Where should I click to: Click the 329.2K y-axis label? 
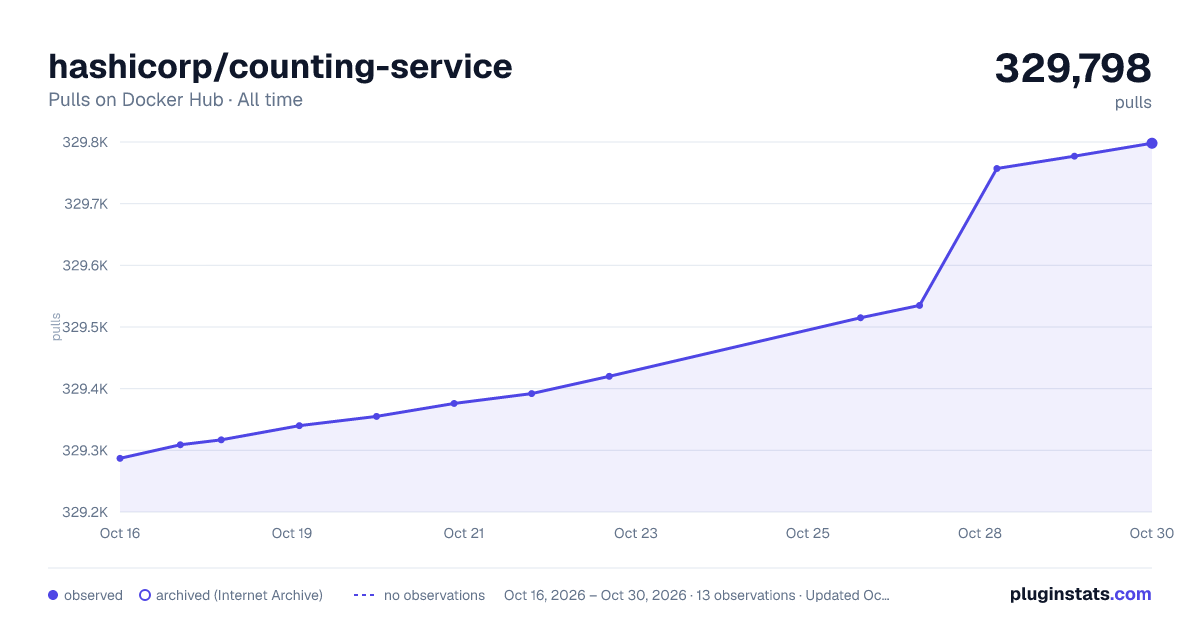tap(85, 512)
